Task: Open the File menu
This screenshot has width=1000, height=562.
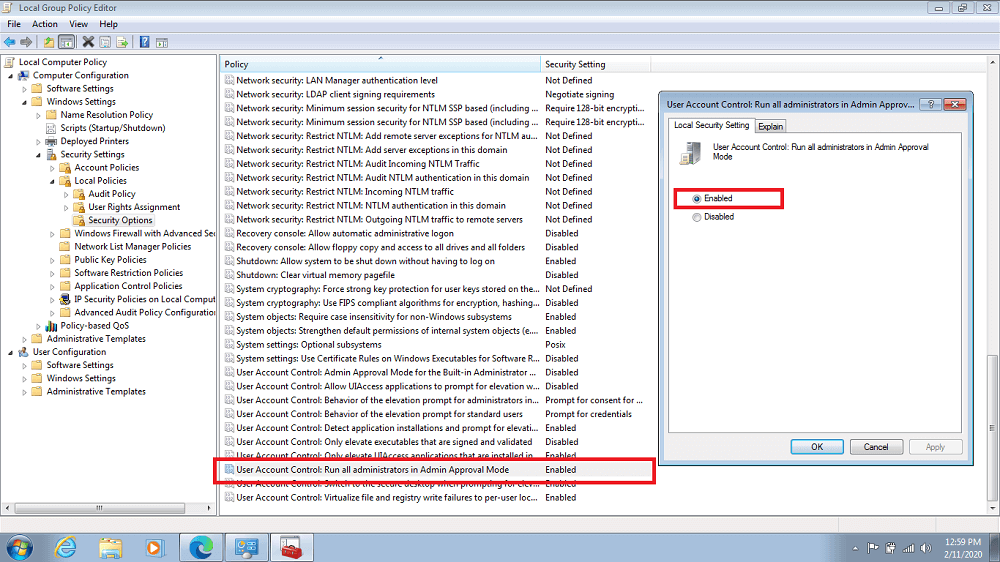Action: click(x=14, y=24)
